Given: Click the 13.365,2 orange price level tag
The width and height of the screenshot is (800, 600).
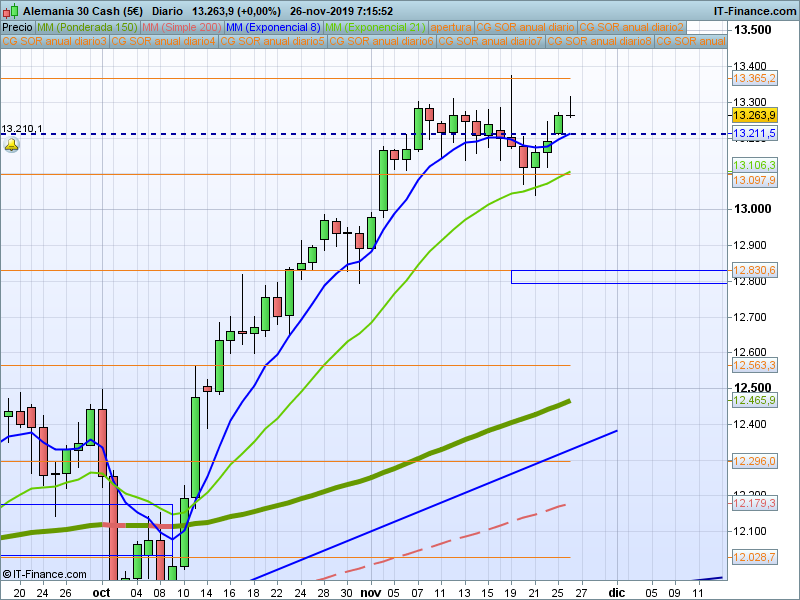Looking at the screenshot, I should click(x=754, y=79).
